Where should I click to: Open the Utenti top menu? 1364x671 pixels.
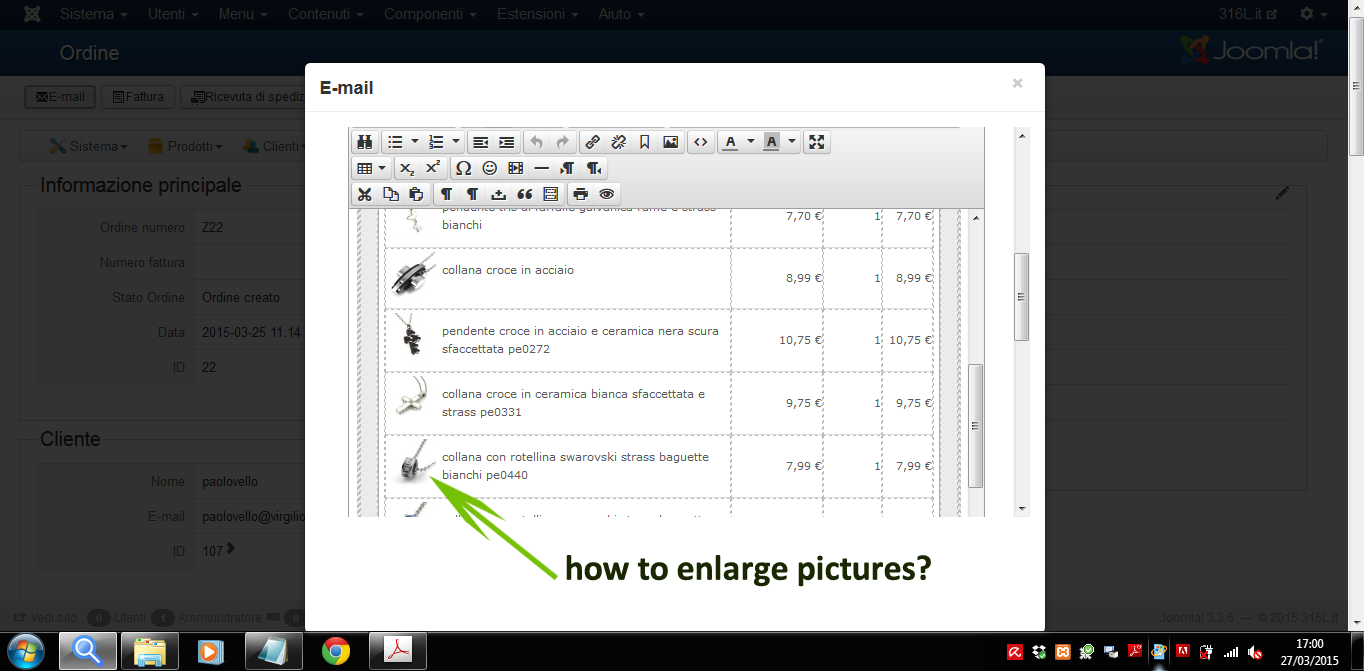(x=173, y=14)
